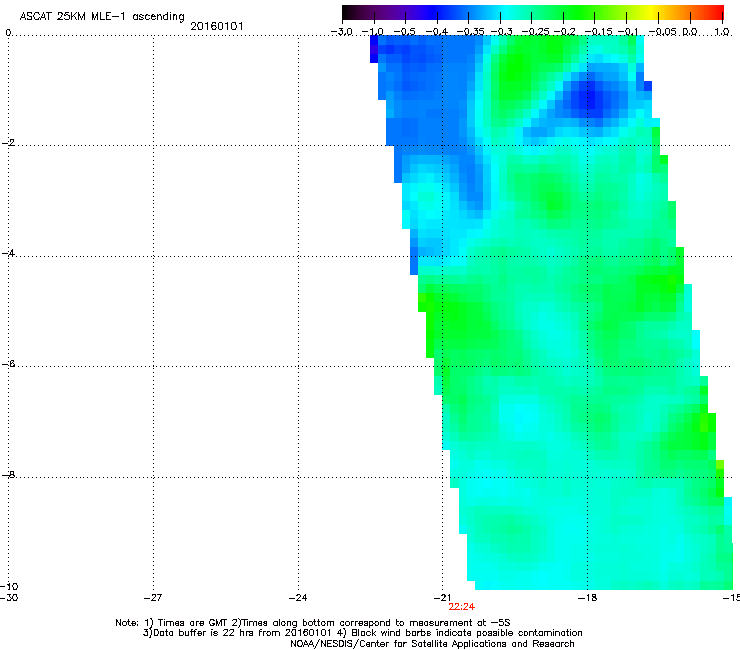Click the colorbar label -0.5

[x=404, y=32]
